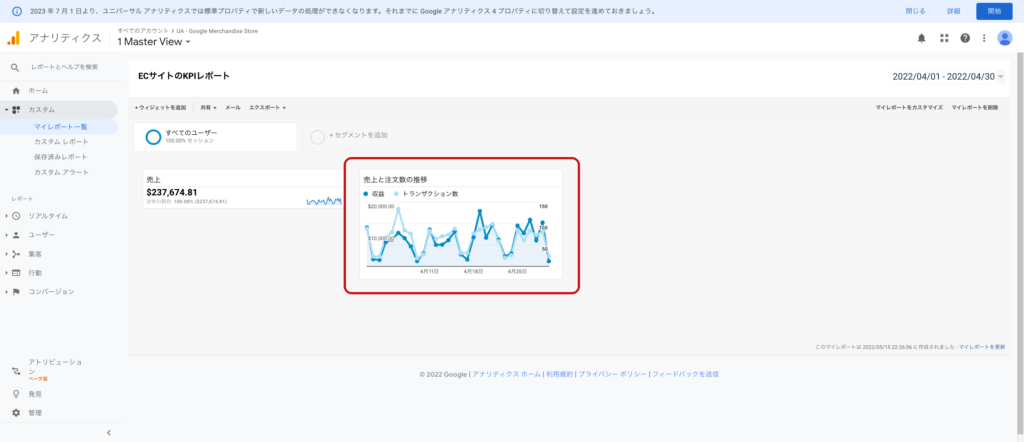Collapse the カスタム section
The height and width of the screenshot is (442, 1024).
pyautogui.click(x=7, y=110)
